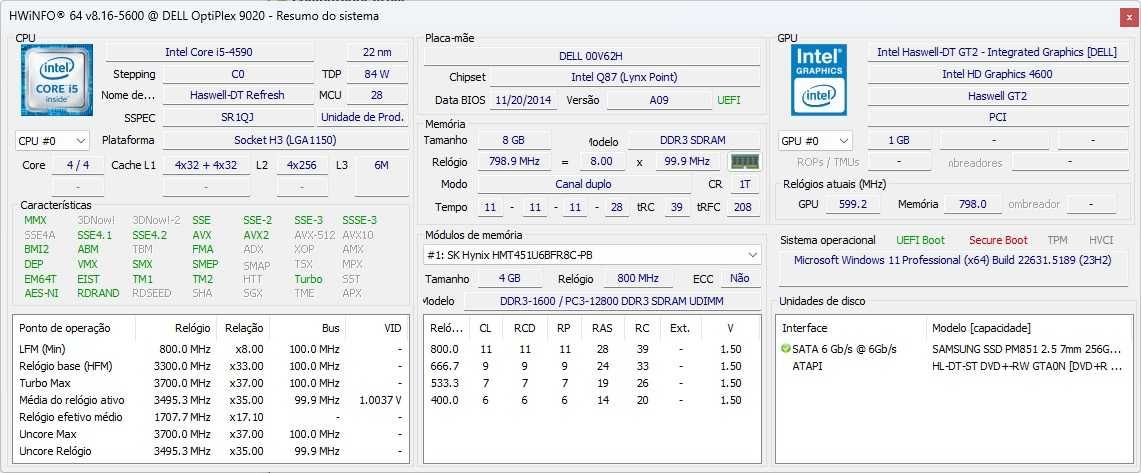Click the 22 nm process value
This screenshot has width=1141, height=473.
pyautogui.click(x=376, y=52)
